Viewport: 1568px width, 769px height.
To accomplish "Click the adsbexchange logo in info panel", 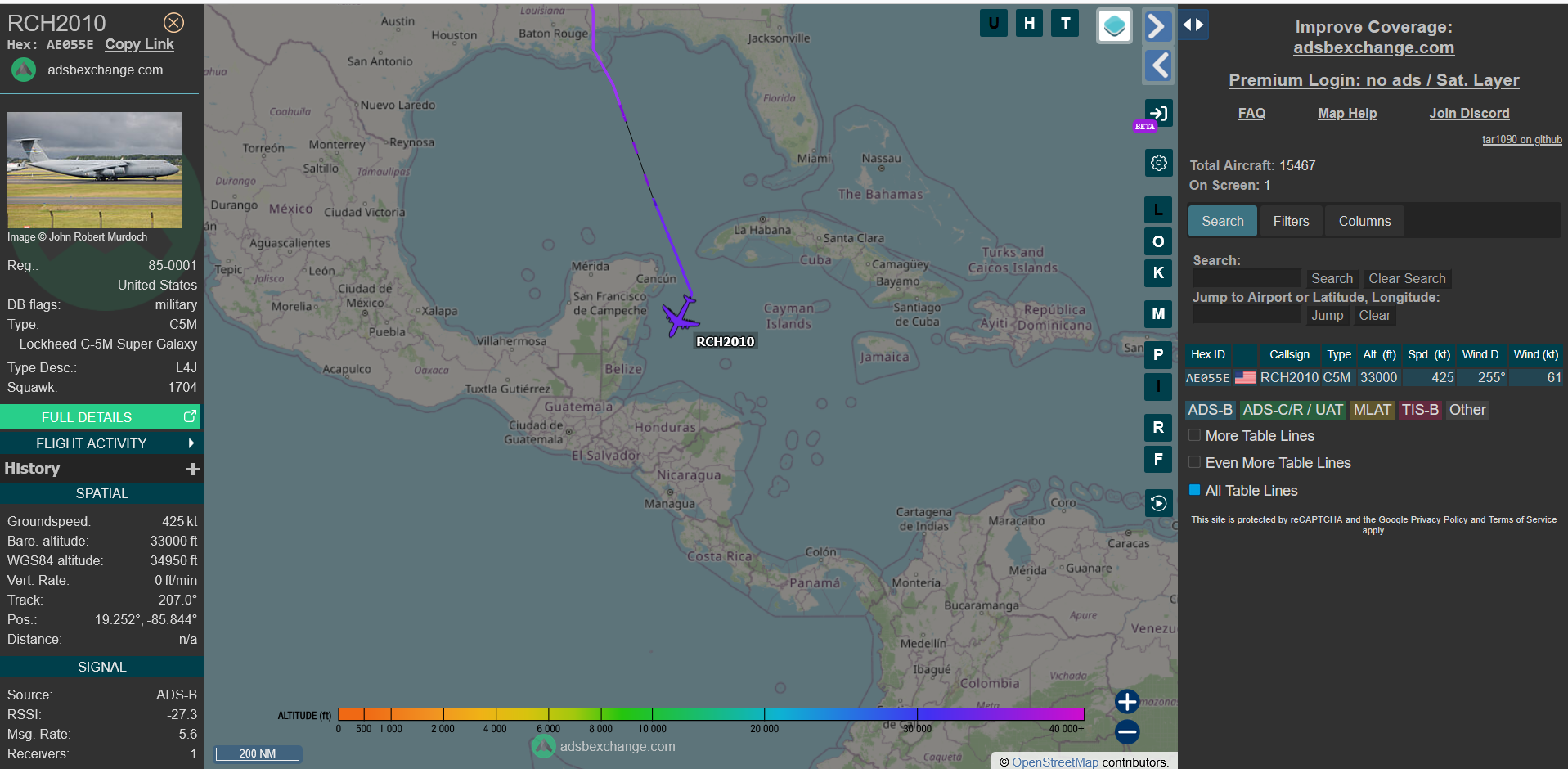I will pyautogui.click(x=24, y=70).
